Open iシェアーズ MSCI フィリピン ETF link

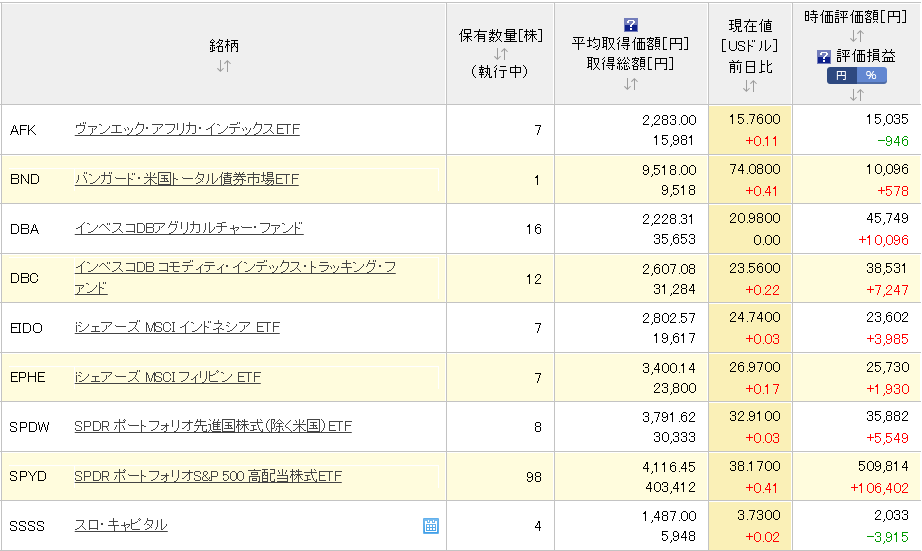tap(167, 377)
